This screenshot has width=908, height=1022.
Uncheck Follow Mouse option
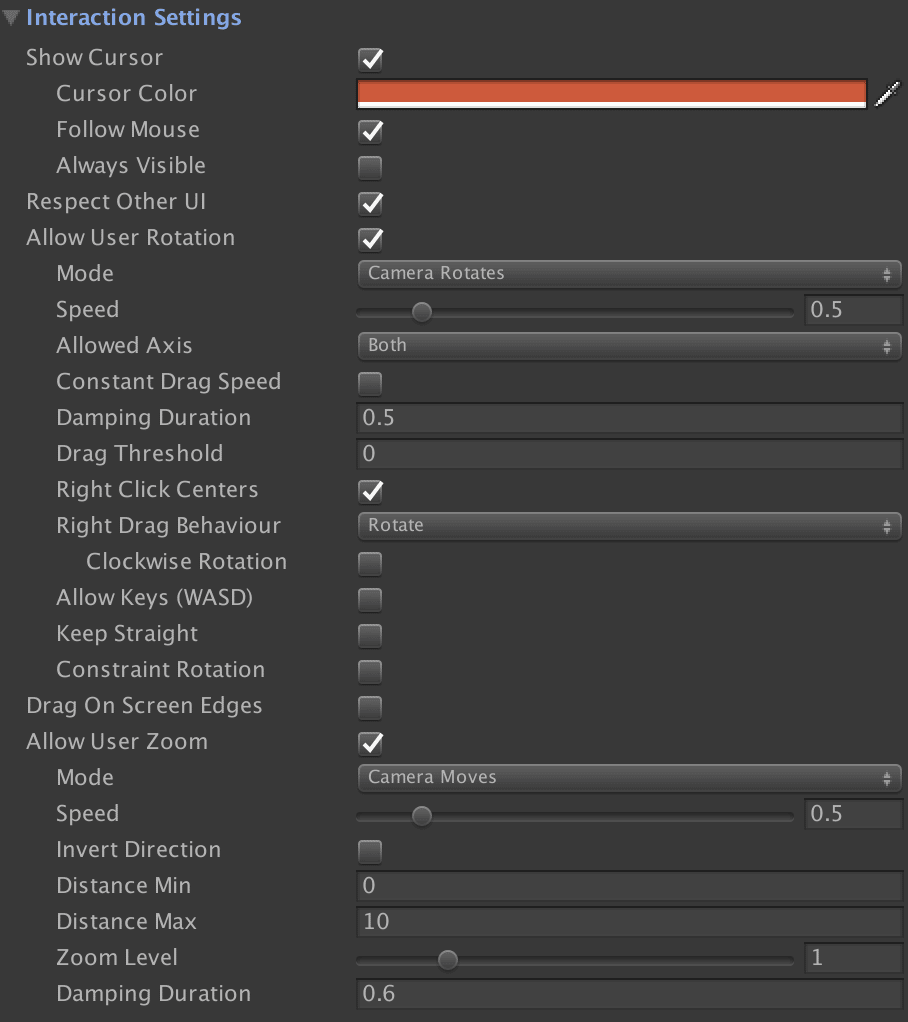pyautogui.click(x=370, y=131)
